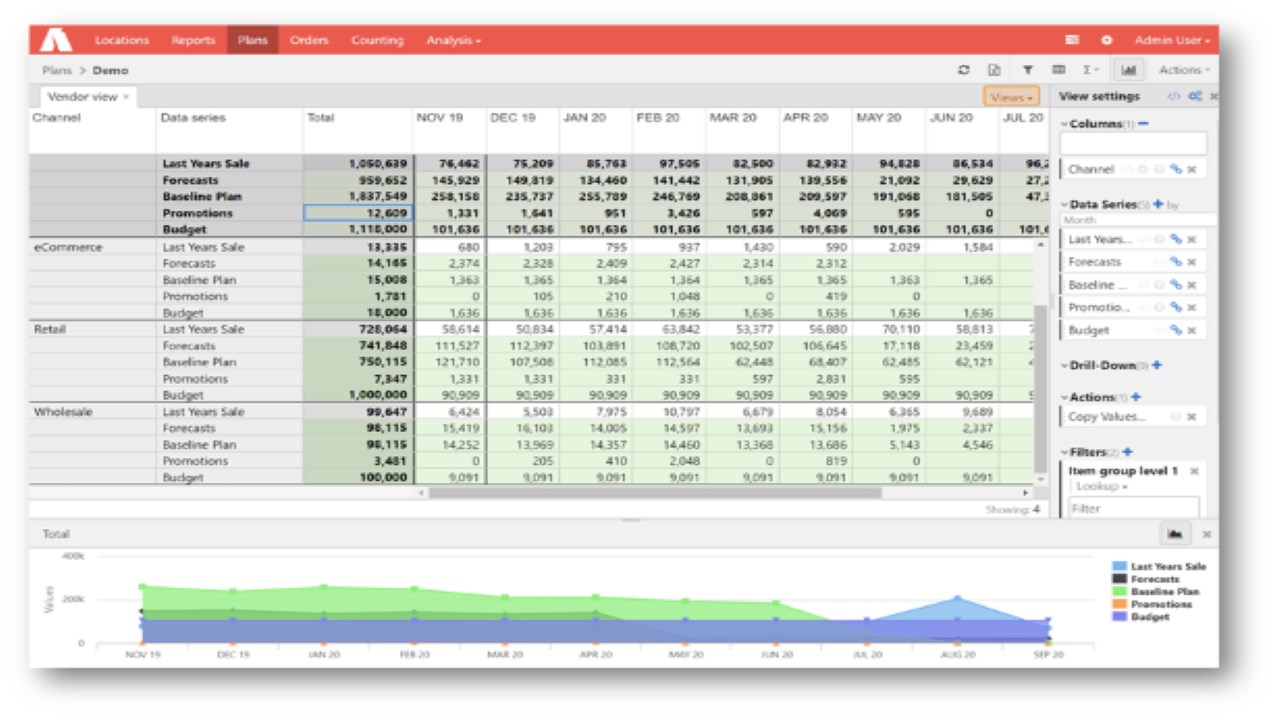
Task: Click the columns layout icon in the toolbar
Action: [1058, 70]
